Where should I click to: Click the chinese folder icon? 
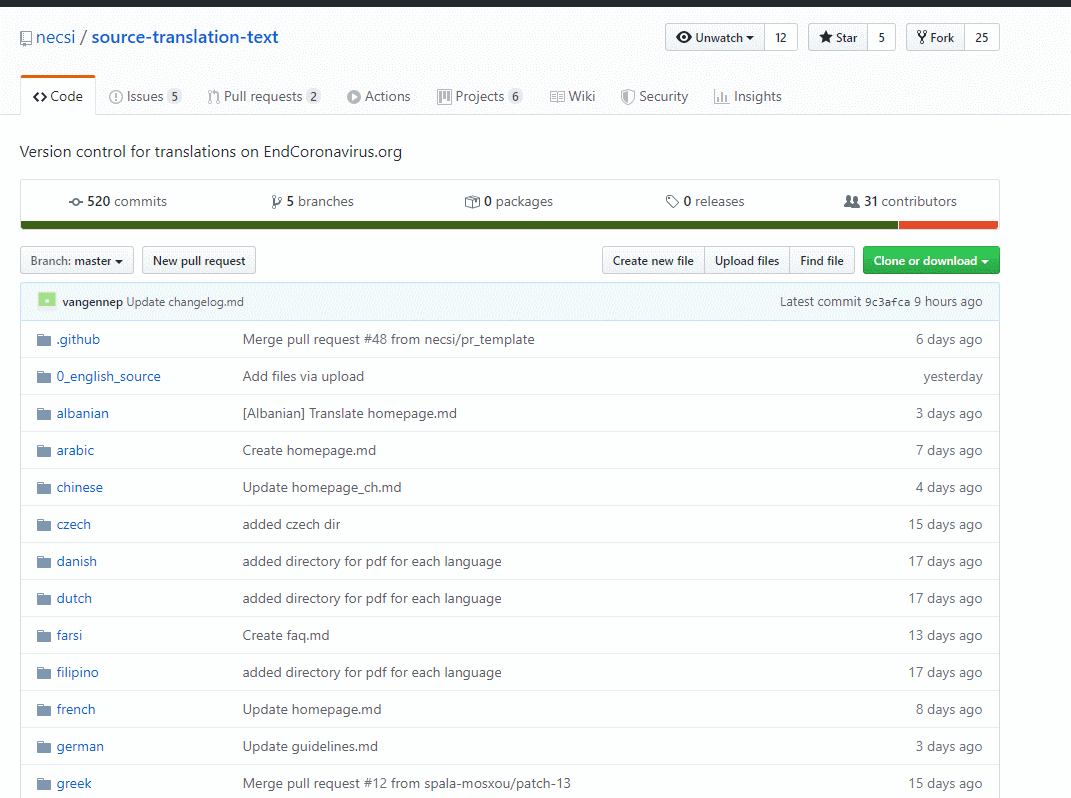pyautogui.click(x=44, y=487)
